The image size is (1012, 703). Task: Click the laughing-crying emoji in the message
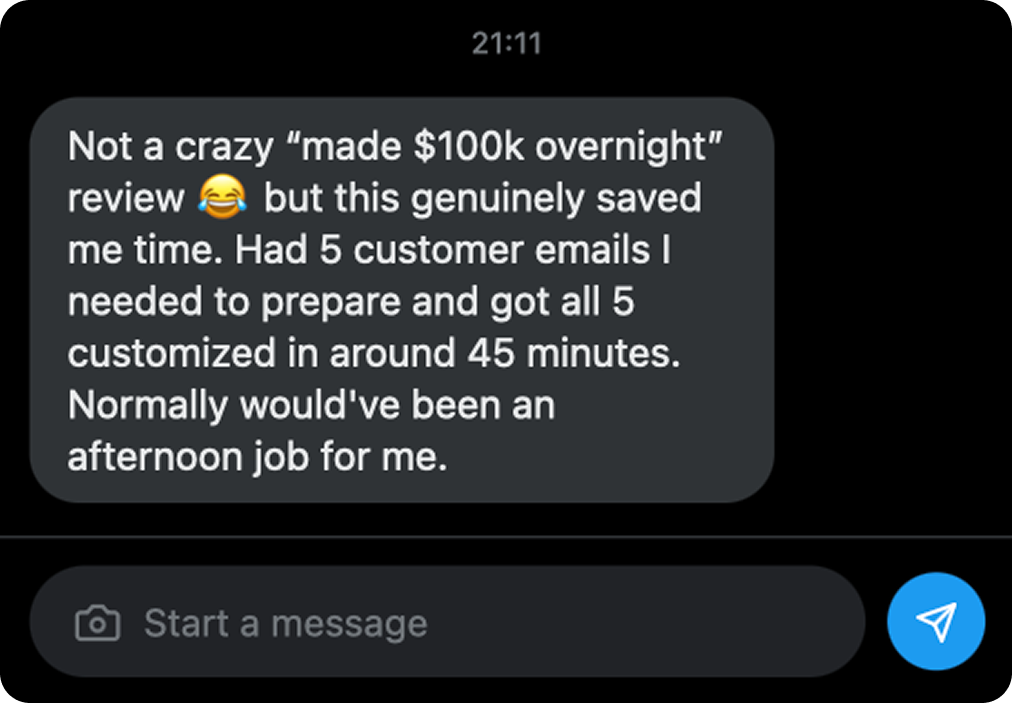click(x=223, y=196)
